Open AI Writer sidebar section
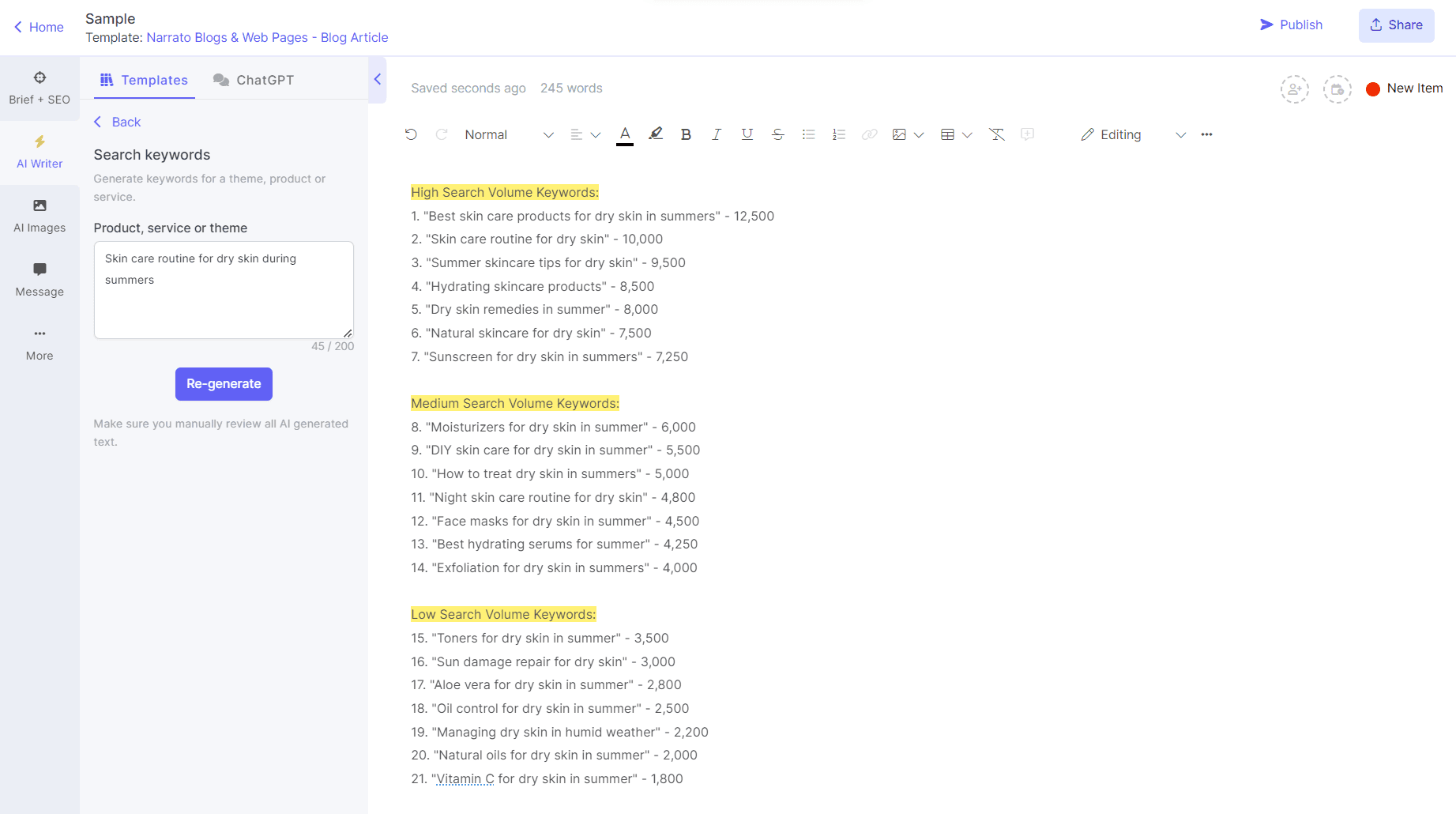 click(40, 152)
